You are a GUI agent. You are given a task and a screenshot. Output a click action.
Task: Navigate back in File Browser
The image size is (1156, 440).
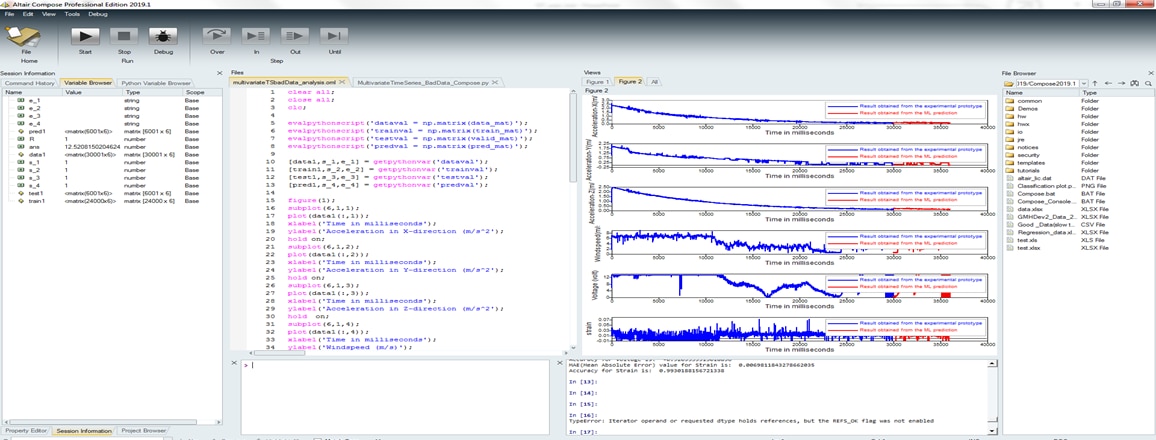tap(1108, 83)
